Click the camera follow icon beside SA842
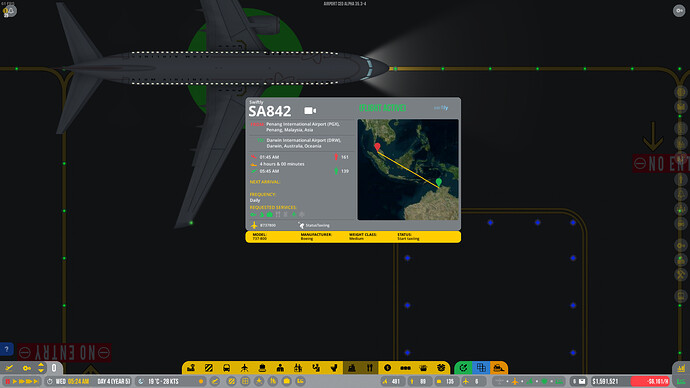 click(x=310, y=111)
